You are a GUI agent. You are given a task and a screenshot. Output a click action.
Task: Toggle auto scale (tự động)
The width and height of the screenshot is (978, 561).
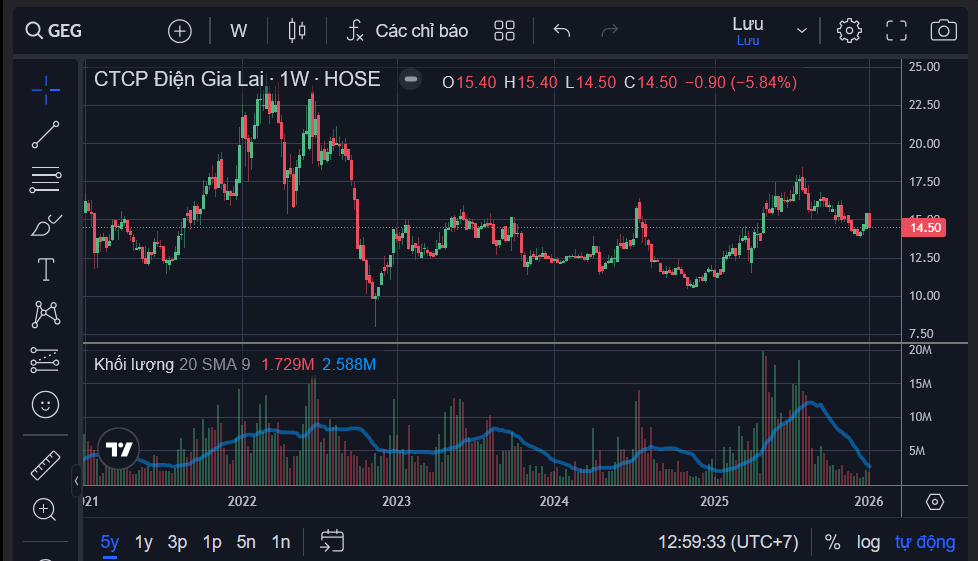point(925,542)
